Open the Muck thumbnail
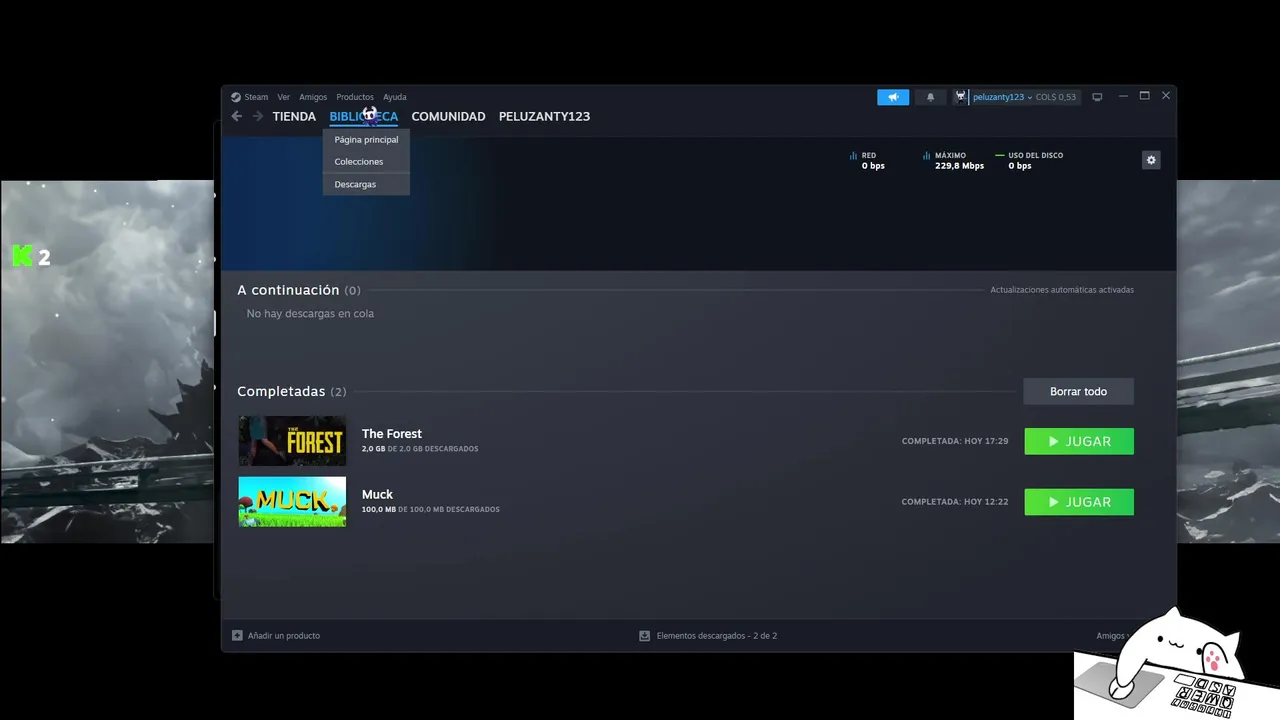Viewport: 1280px width, 720px height. coord(292,502)
